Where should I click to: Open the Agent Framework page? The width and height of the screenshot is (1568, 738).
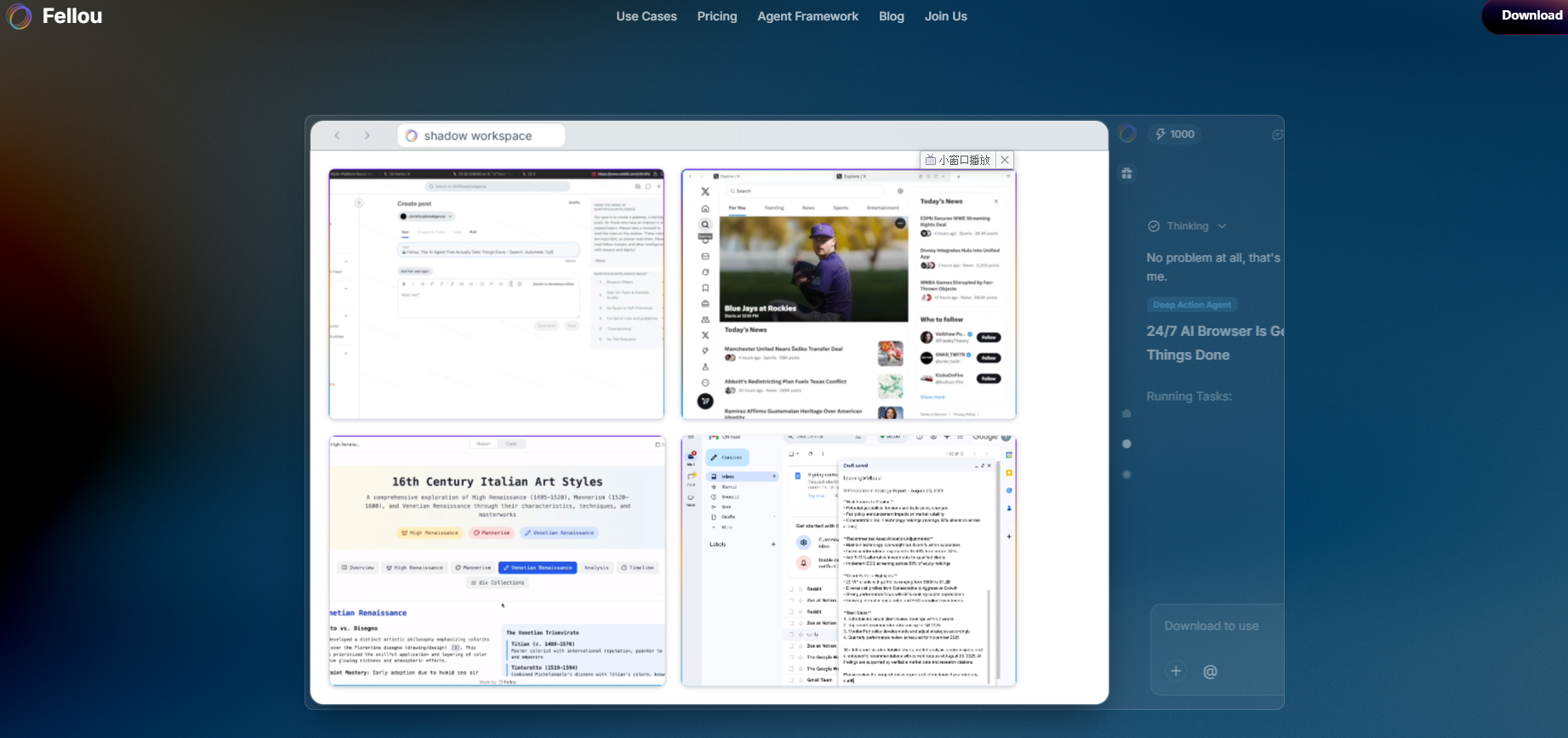pyautogui.click(x=807, y=16)
